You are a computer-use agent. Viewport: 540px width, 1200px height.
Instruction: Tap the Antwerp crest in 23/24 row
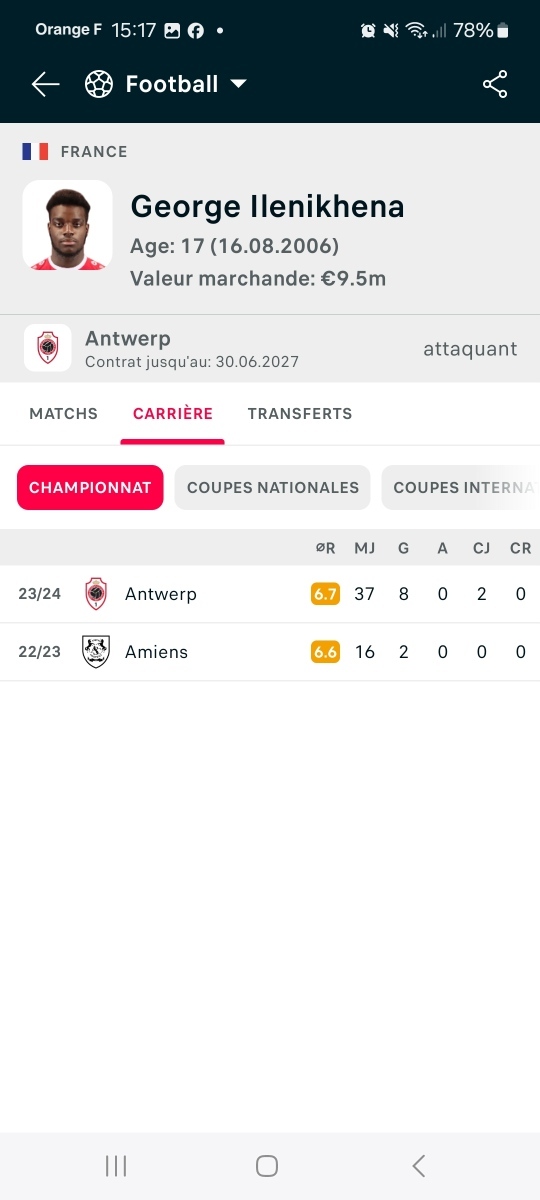coord(96,594)
